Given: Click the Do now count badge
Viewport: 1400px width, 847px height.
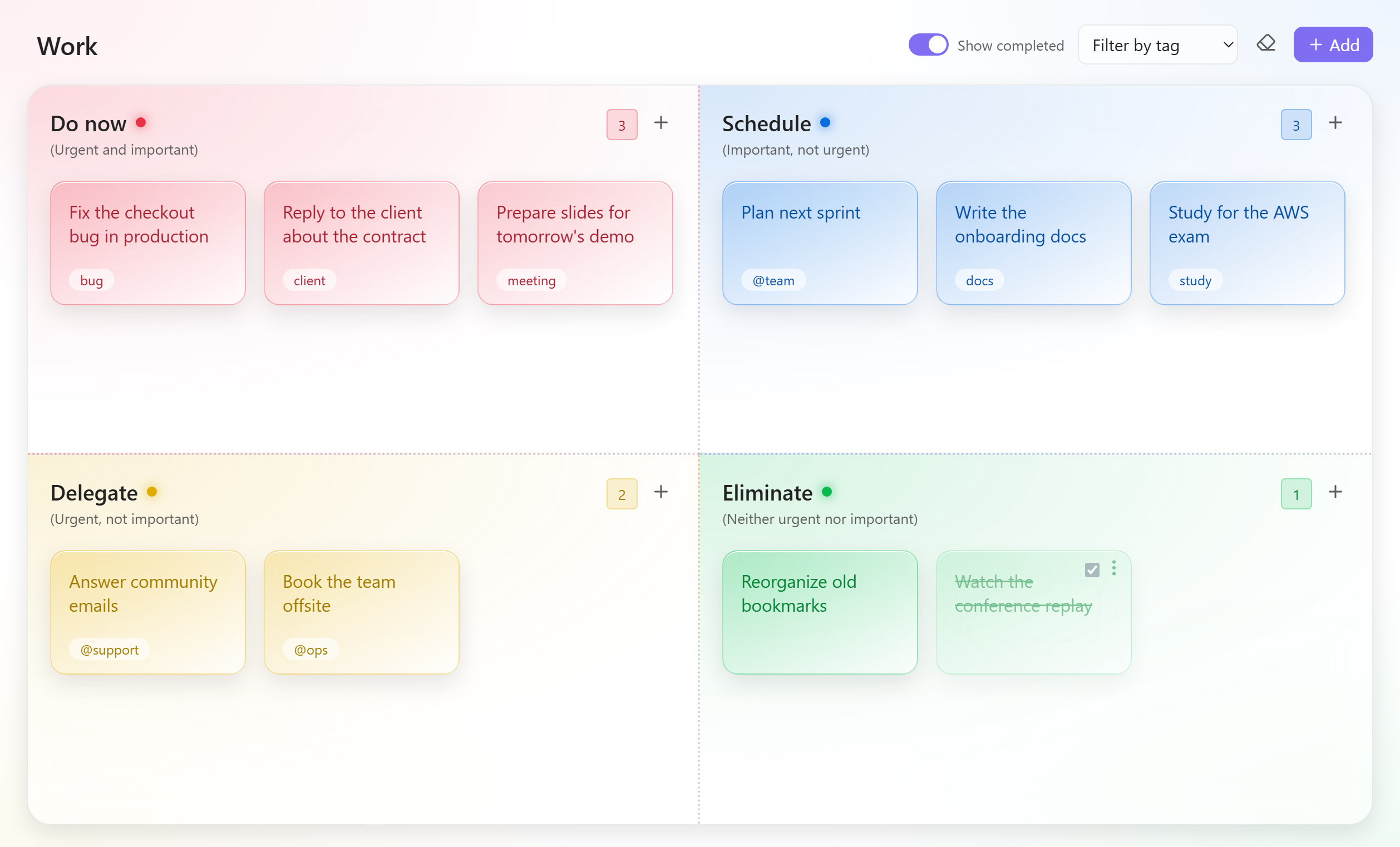Looking at the screenshot, I should tap(622, 125).
